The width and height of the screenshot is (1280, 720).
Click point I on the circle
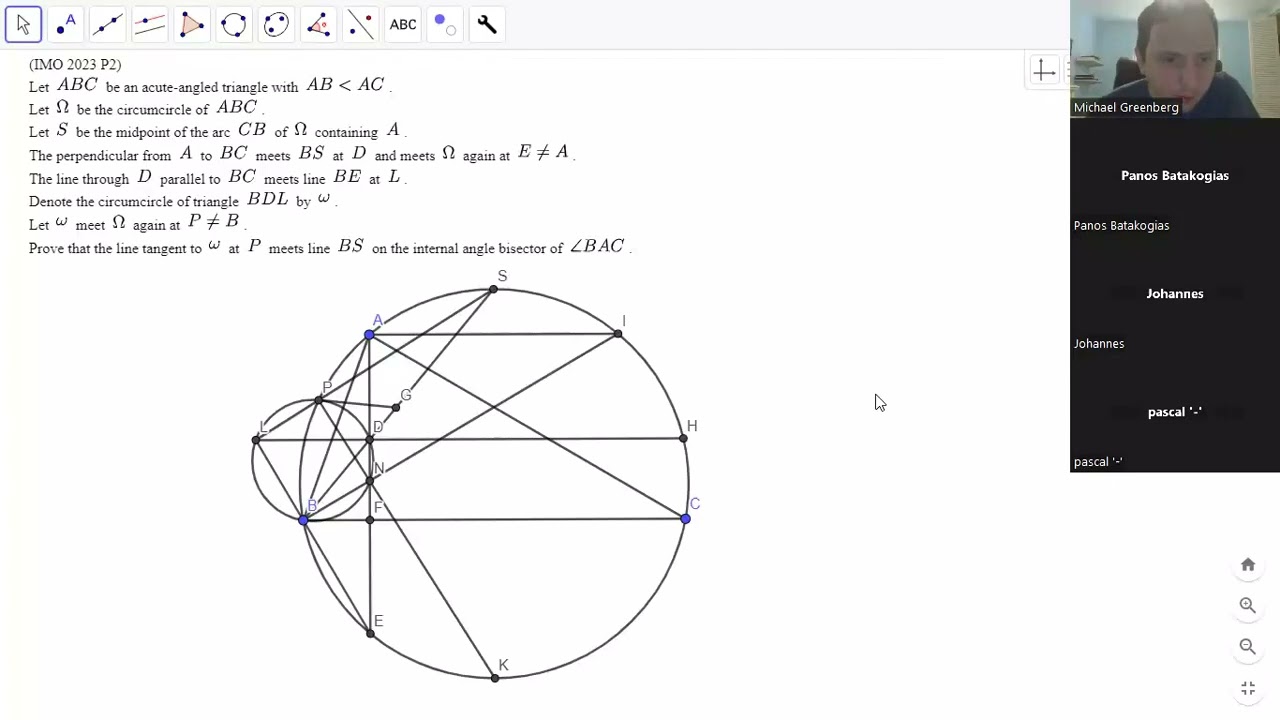pyautogui.click(x=618, y=335)
